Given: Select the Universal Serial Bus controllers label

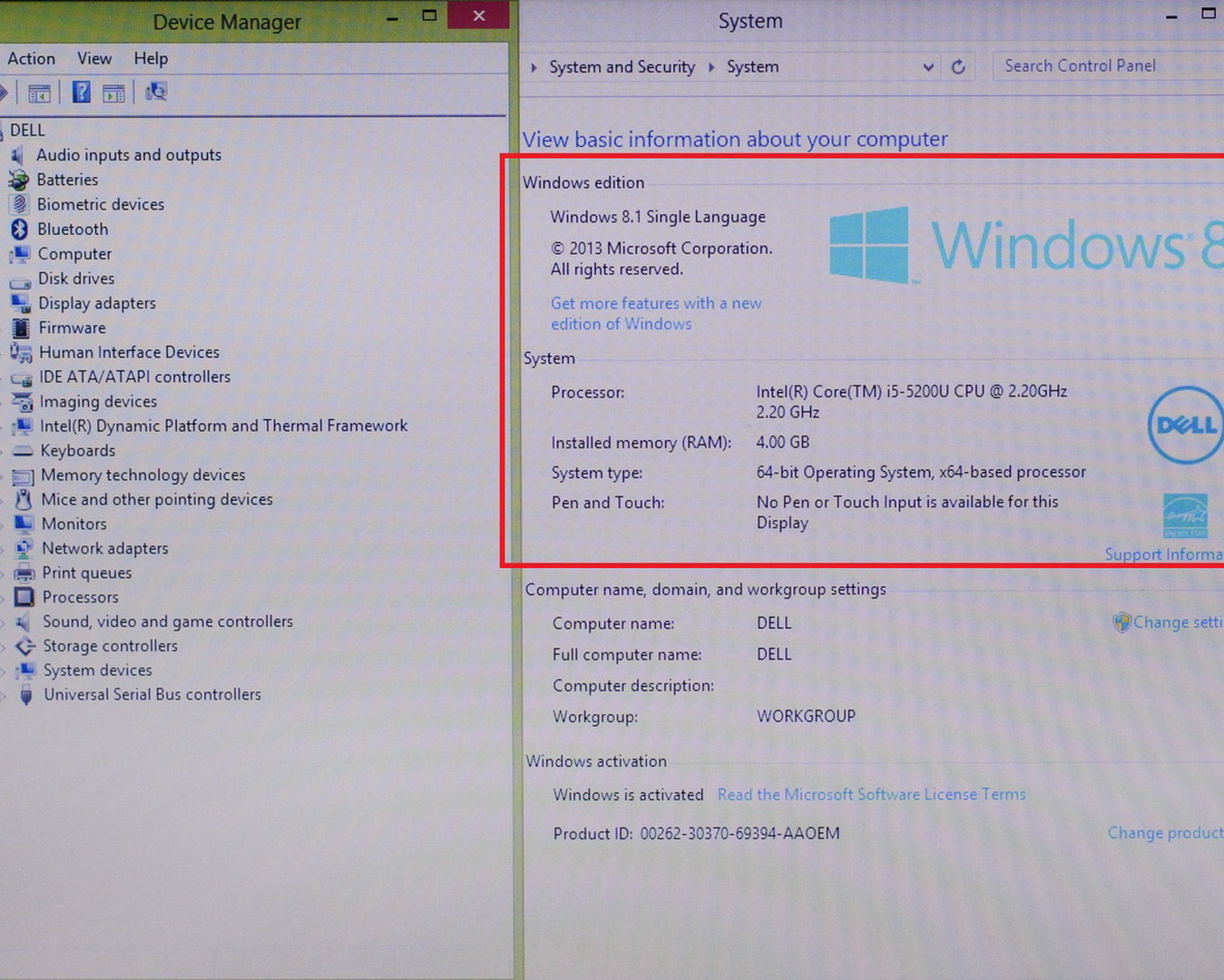Looking at the screenshot, I should (x=152, y=695).
